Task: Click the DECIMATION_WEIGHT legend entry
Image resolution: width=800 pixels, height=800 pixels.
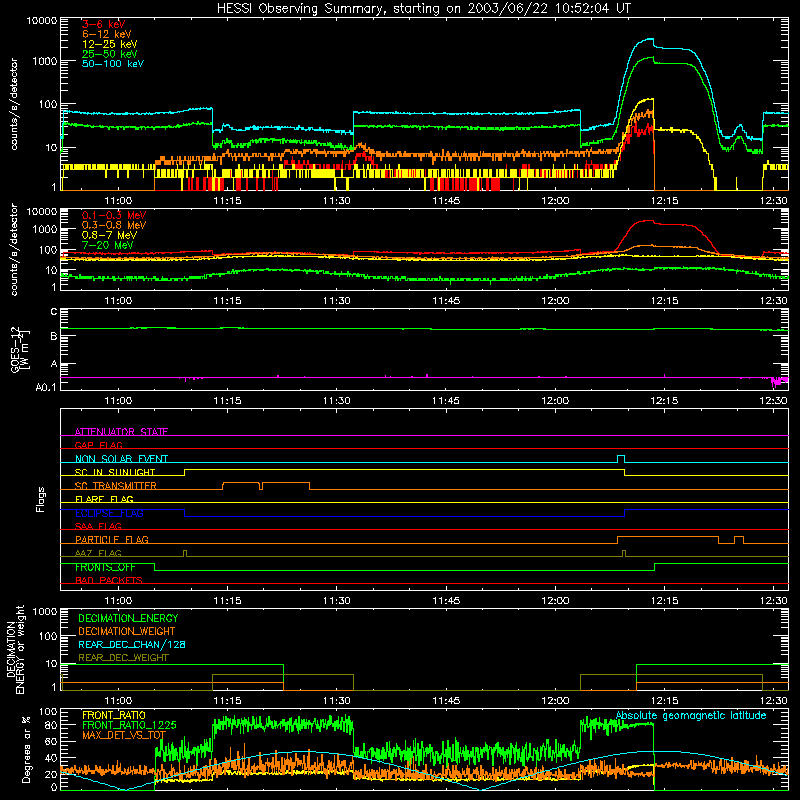Action: [127, 631]
